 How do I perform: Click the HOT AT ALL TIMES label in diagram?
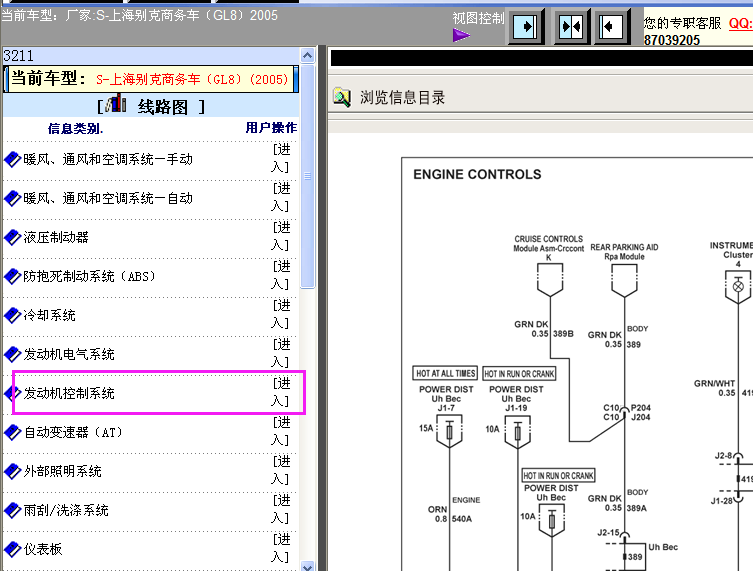[445, 373]
